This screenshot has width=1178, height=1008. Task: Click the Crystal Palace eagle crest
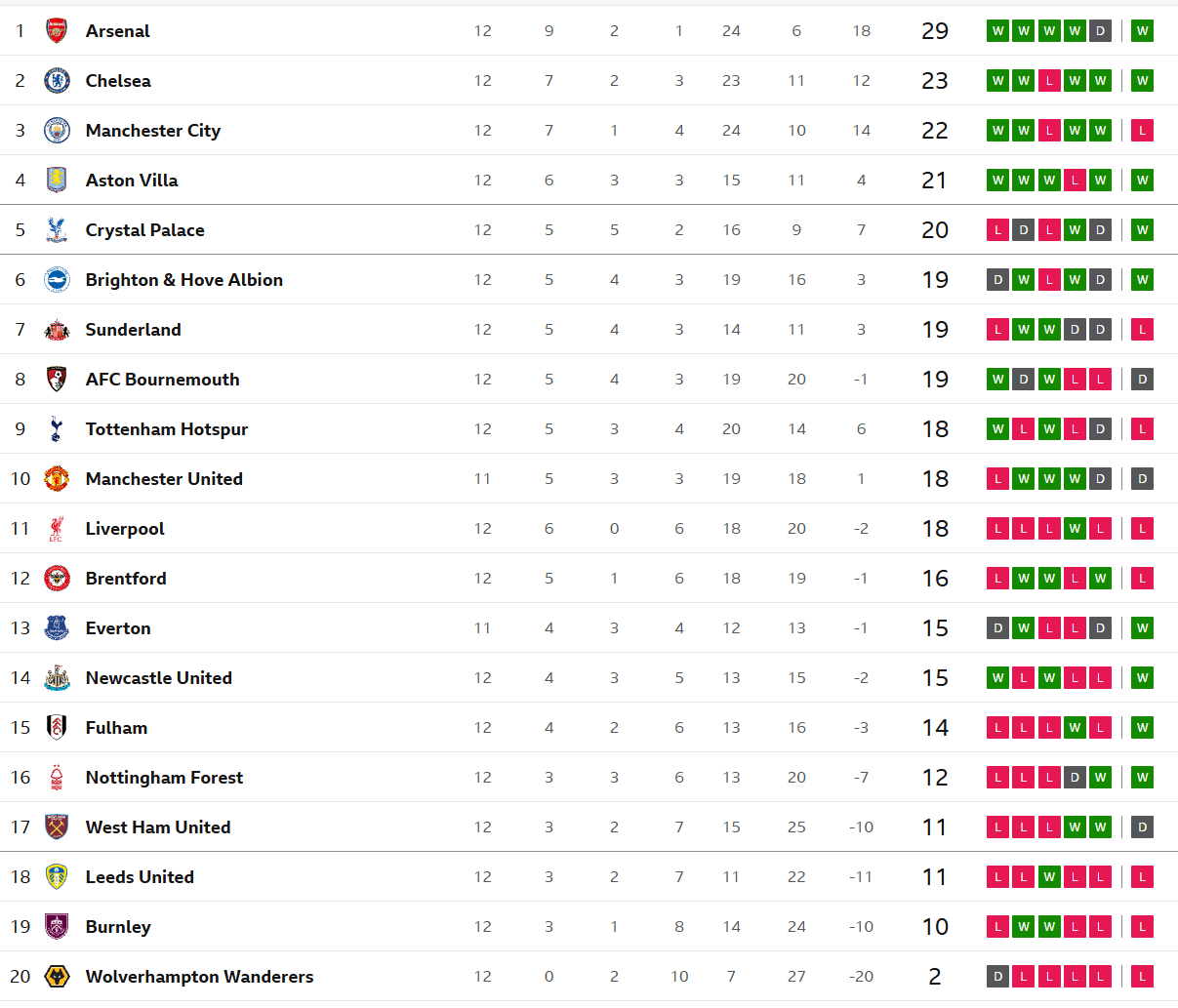click(x=57, y=230)
